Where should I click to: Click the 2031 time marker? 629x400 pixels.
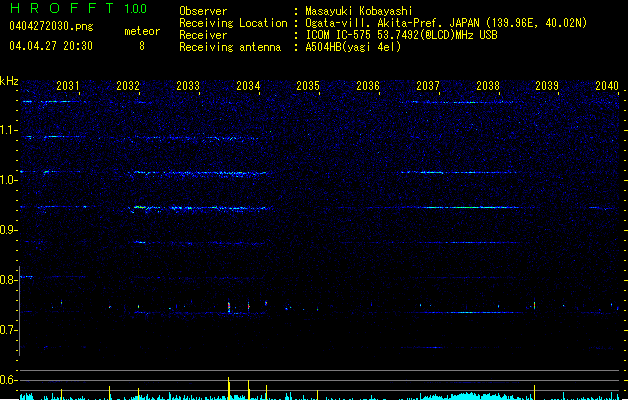click(x=68, y=85)
